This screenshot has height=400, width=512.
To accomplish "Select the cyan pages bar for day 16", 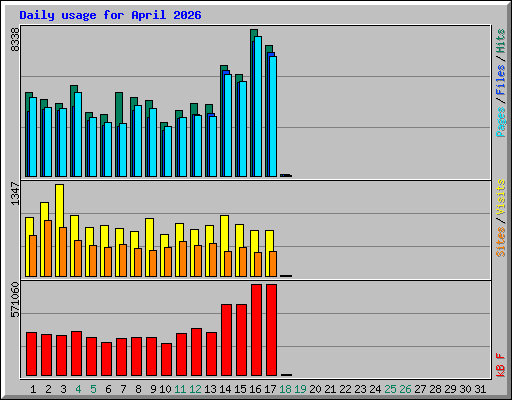I will pos(258,106).
